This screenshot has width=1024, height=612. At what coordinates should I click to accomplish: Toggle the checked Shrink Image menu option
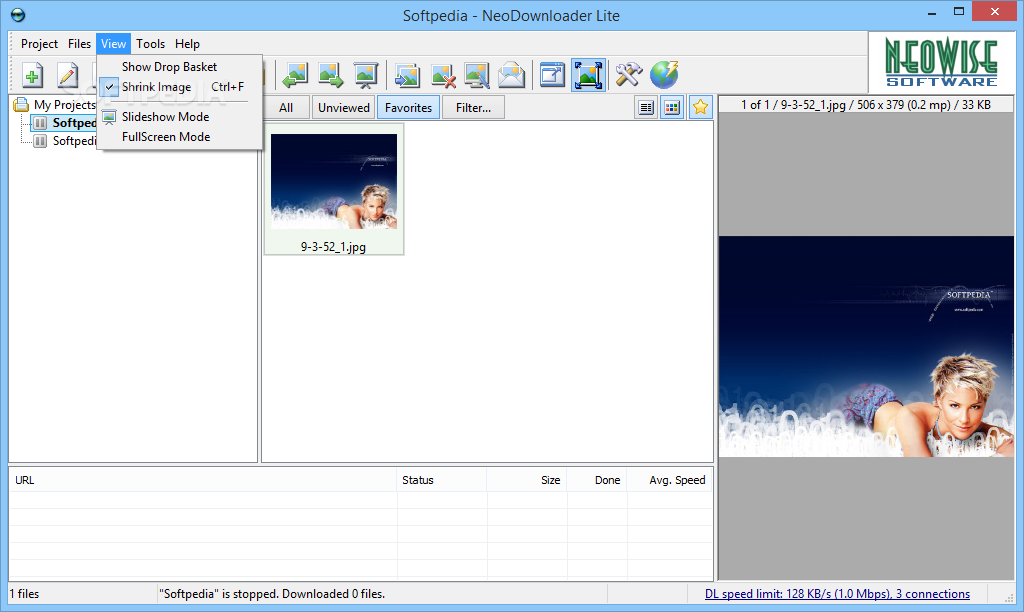click(180, 87)
